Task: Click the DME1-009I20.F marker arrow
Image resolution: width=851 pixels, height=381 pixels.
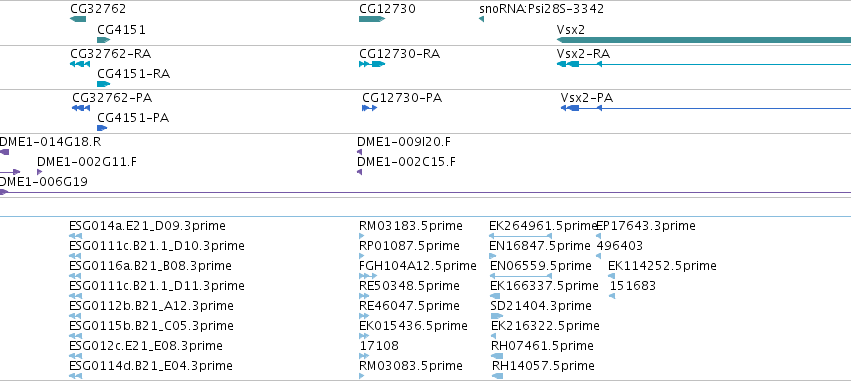Action: click(x=359, y=152)
